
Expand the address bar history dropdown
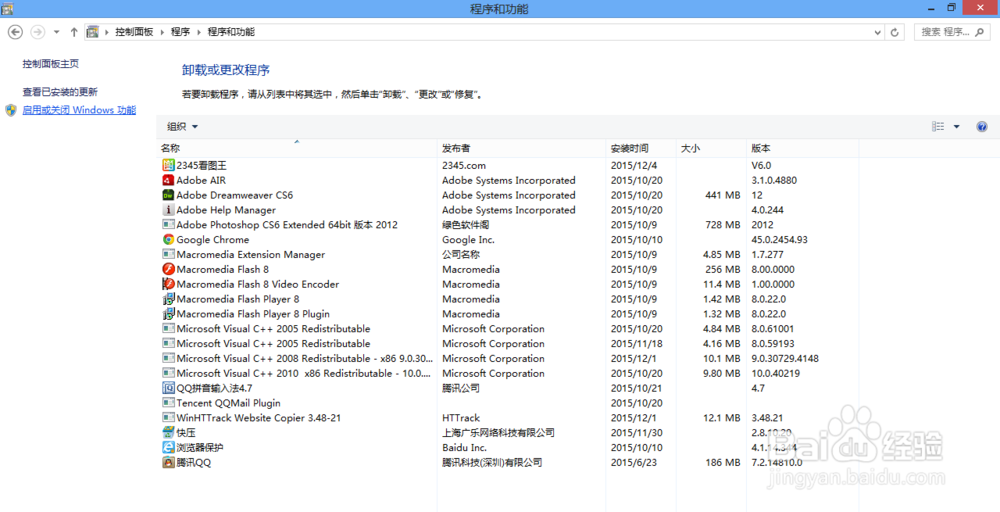coord(878,32)
